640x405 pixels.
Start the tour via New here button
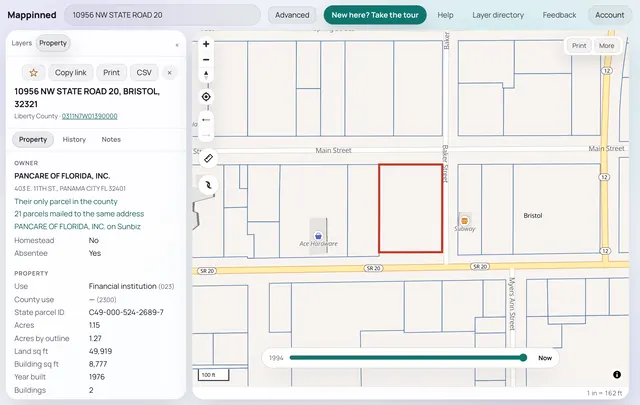pyautogui.click(x=375, y=15)
